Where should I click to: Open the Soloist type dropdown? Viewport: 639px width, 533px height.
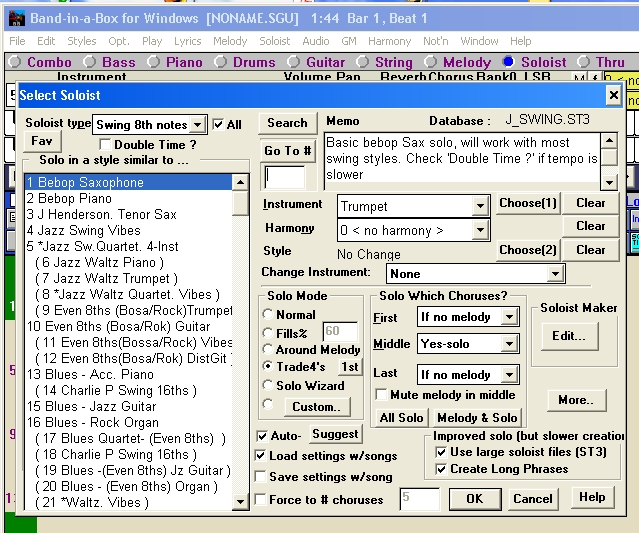(x=198, y=125)
